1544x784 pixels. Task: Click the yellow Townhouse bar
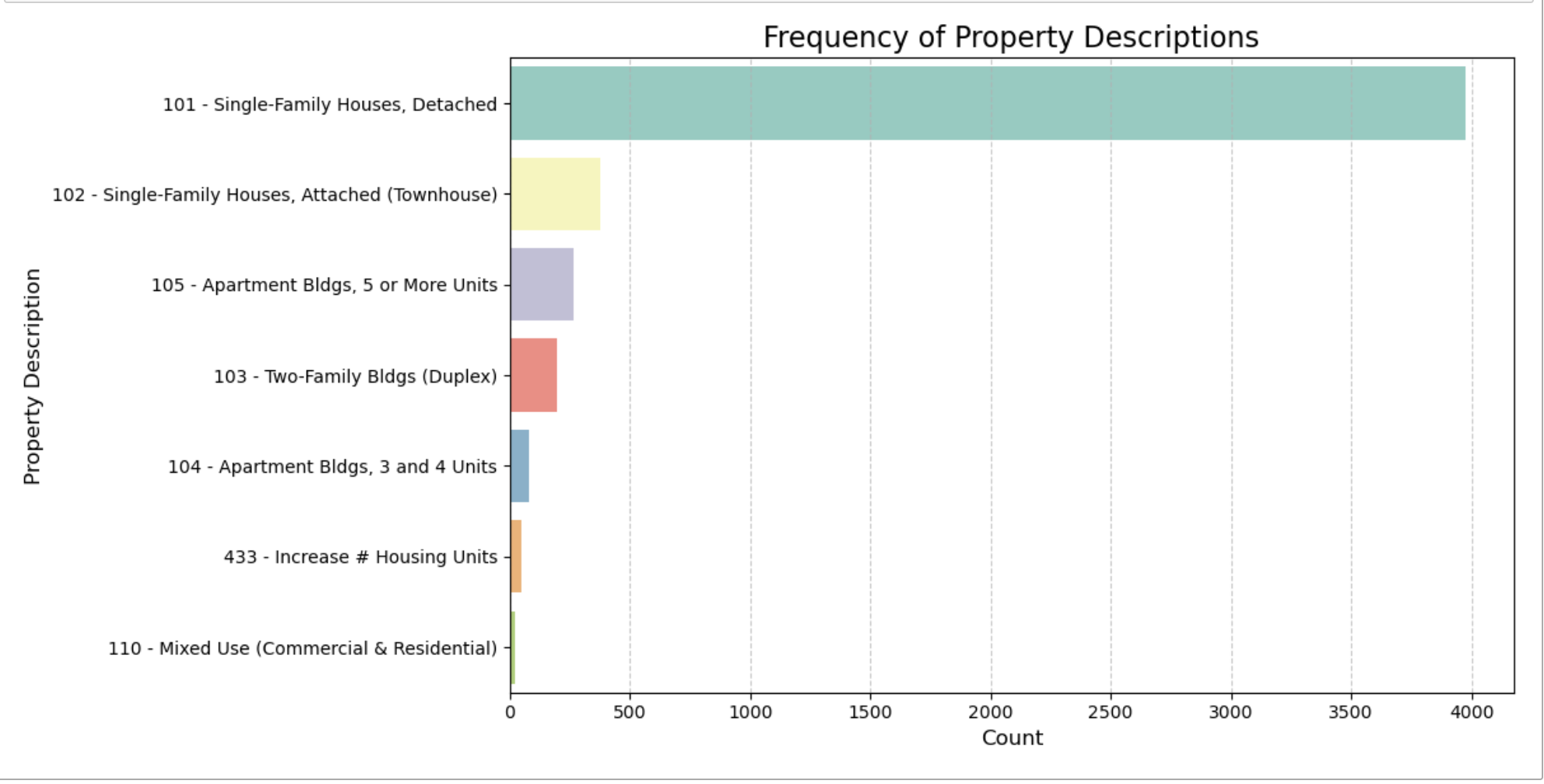coord(555,194)
